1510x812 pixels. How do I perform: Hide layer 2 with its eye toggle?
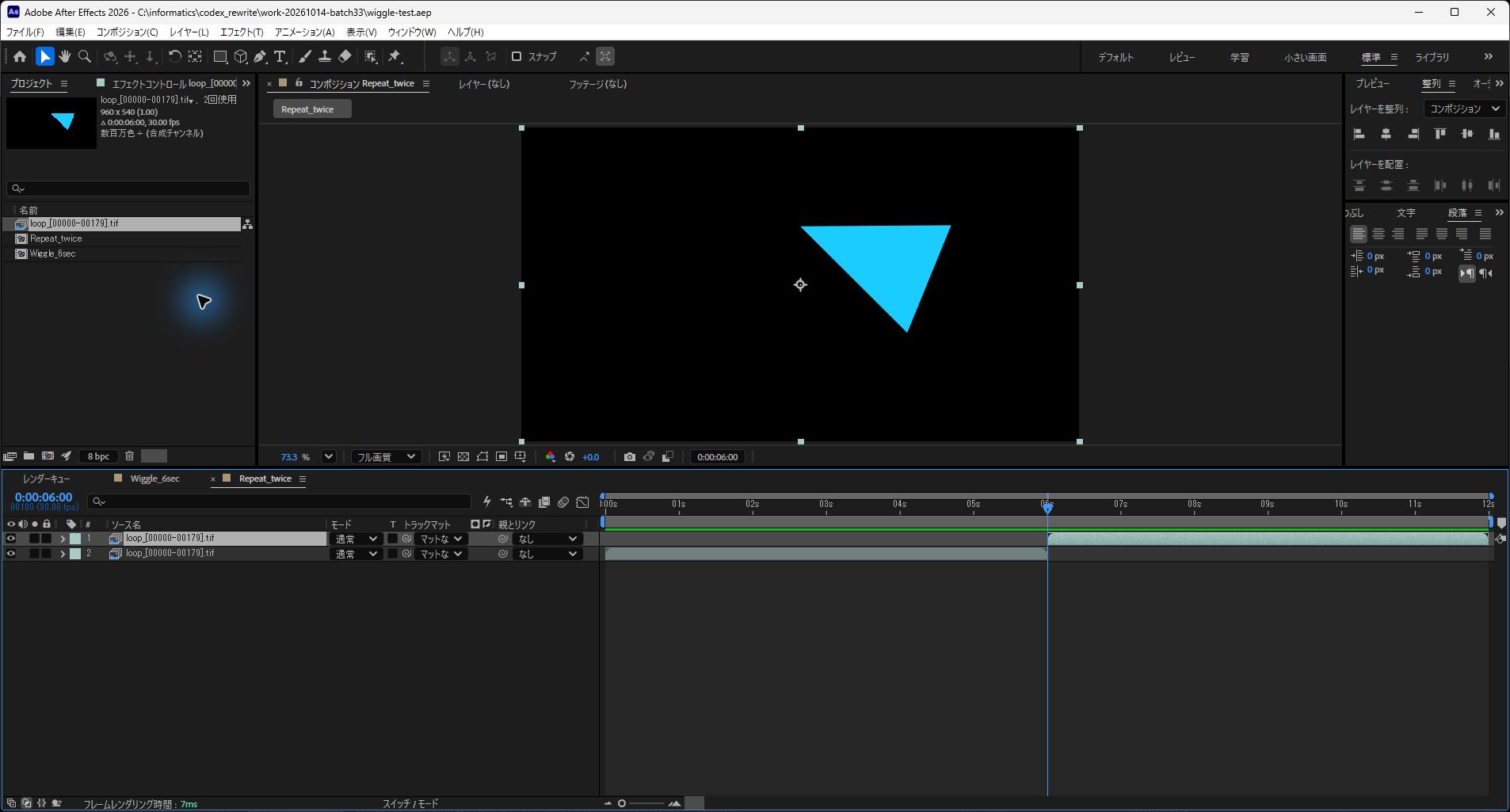10,554
